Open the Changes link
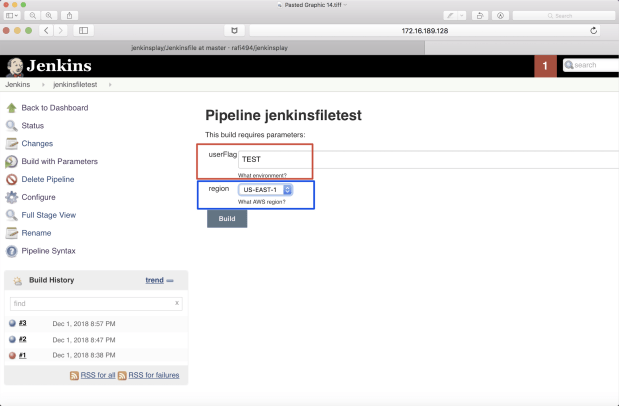 37,143
